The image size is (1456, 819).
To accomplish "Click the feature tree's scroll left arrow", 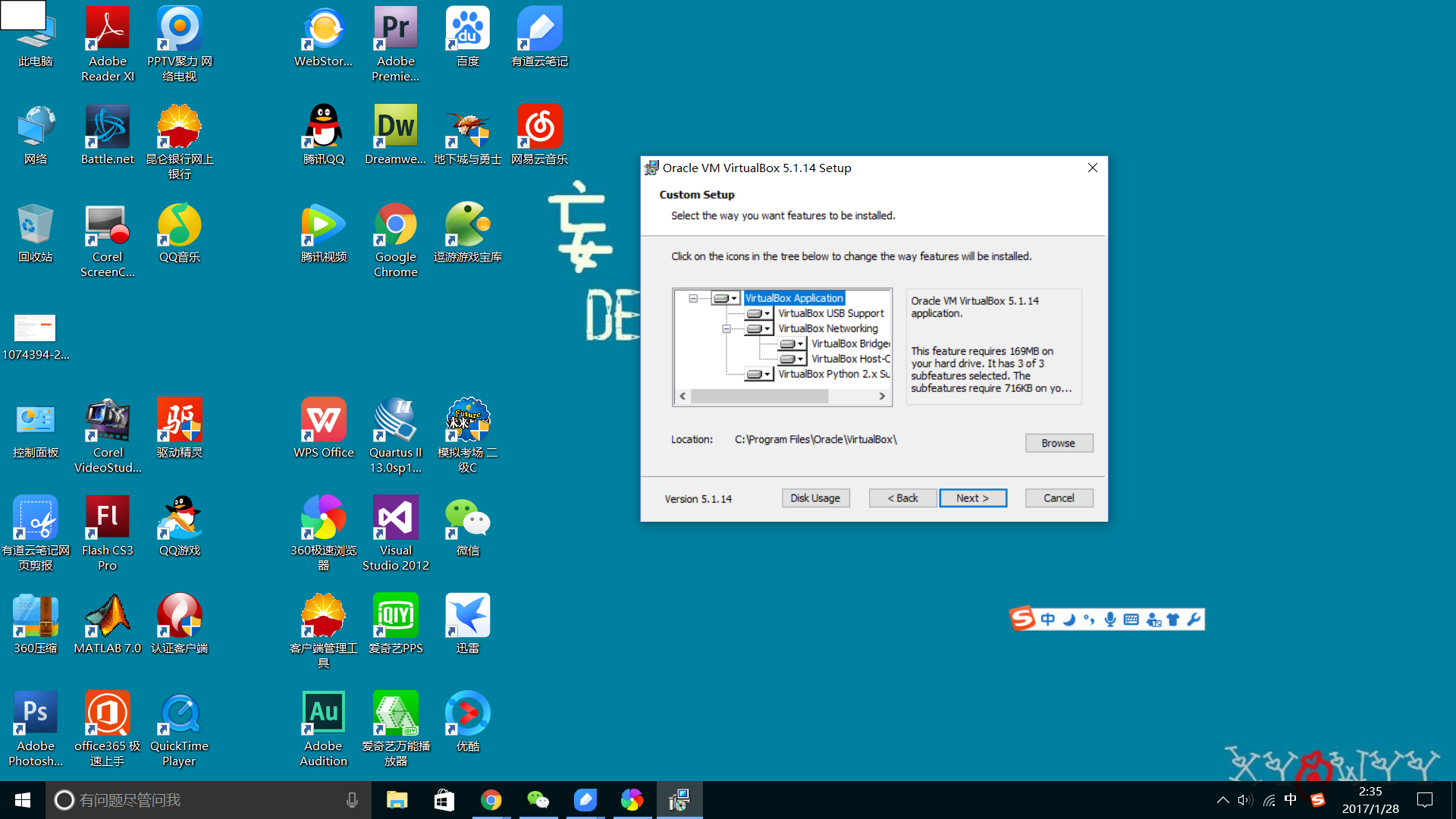I will click(x=682, y=396).
